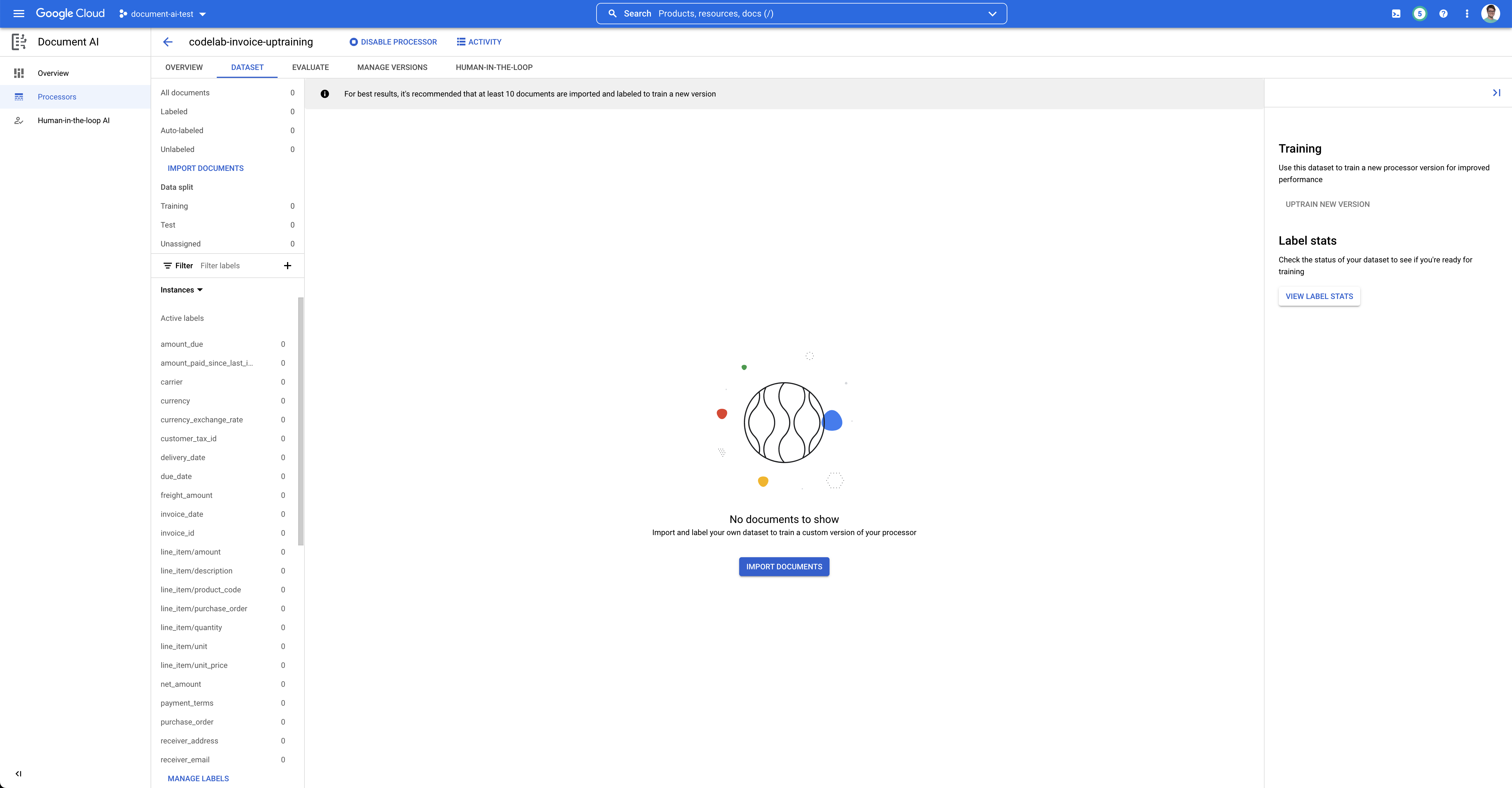1512x788 pixels.
Task: Collapse the Instances section
Action: coord(200,289)
